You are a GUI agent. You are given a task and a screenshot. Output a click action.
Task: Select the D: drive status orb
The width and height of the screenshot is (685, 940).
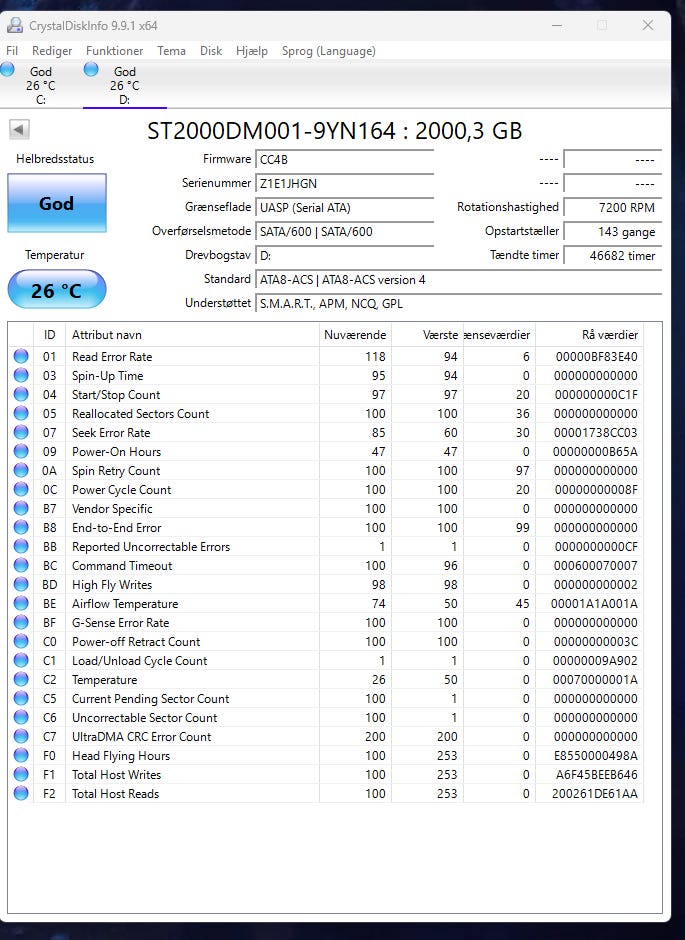point(91,70)
